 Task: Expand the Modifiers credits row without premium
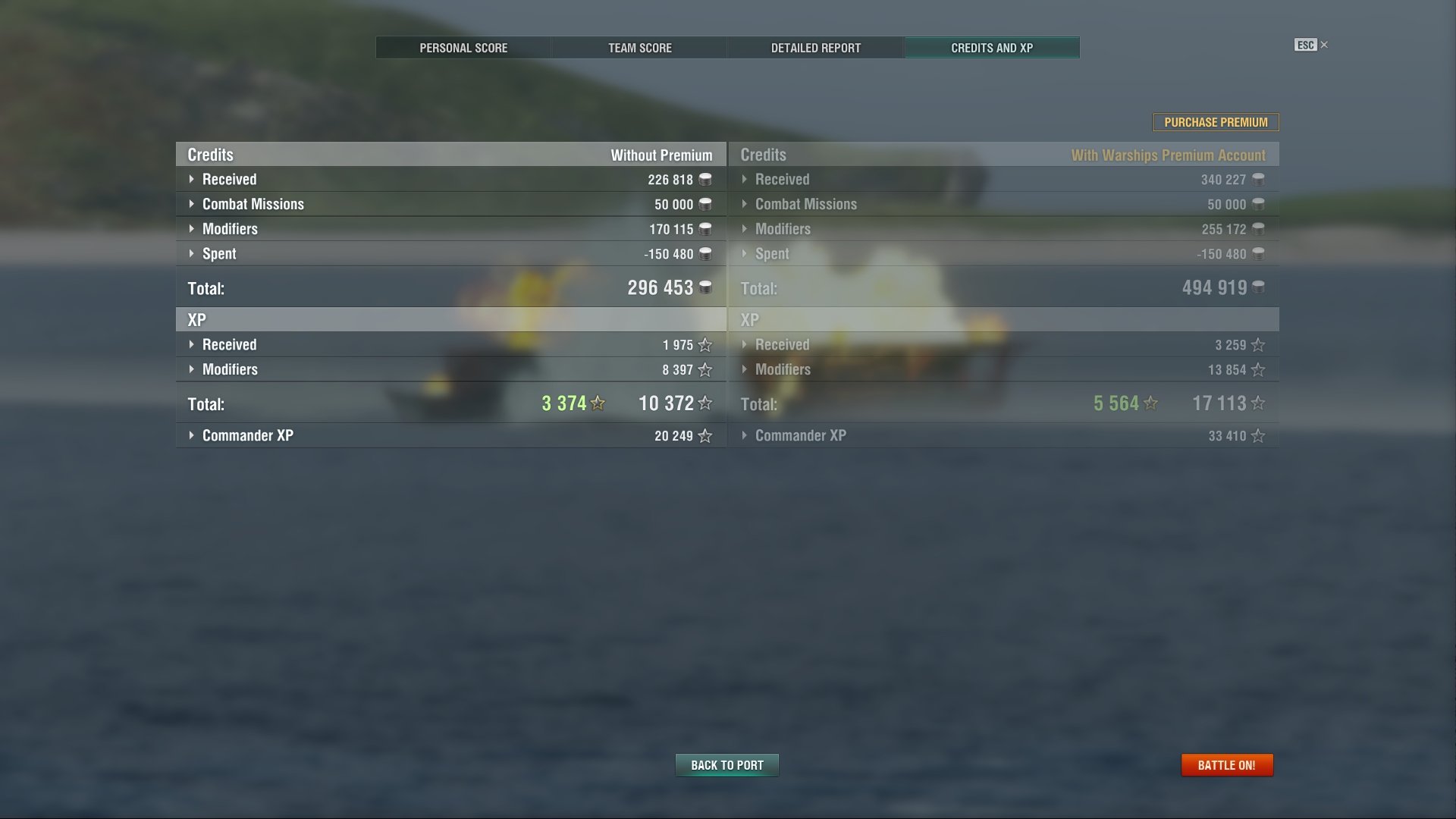(451, 229)
